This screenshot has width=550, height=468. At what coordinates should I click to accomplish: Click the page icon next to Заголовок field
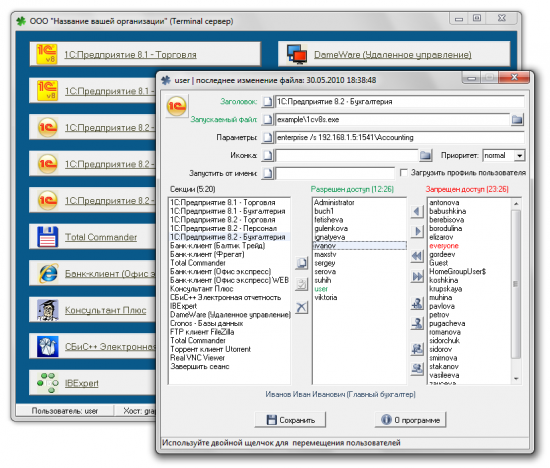point(267,102)
